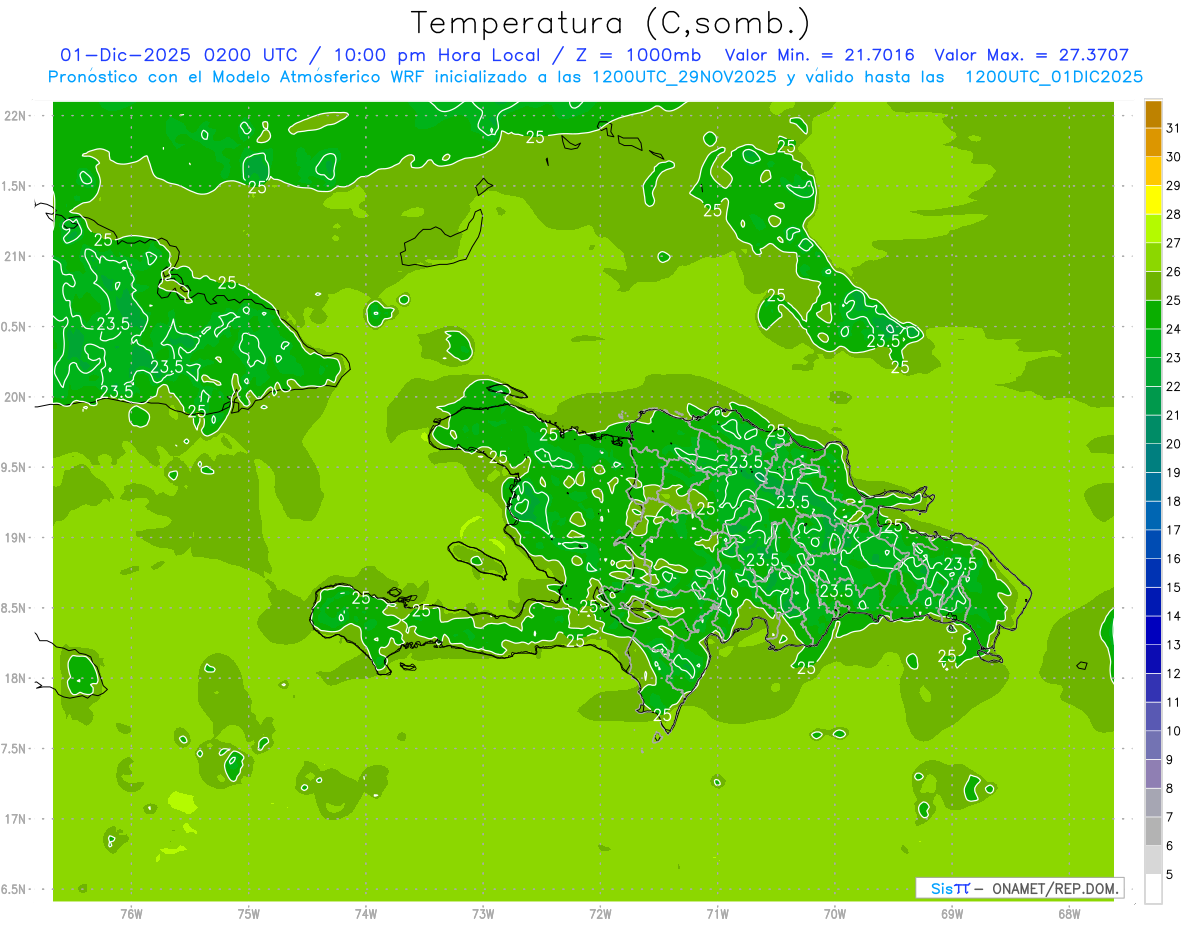Image resolution: width=1200 pixels, height=927 pixels.
Task: Click the 22N latitude axis label
Action: point(17,115)
